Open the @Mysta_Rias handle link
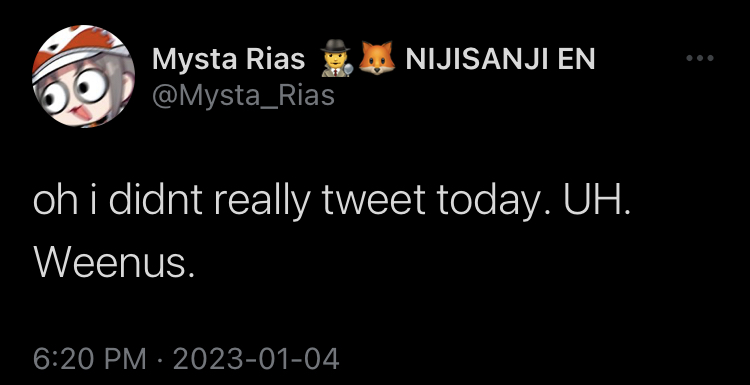This screenshot has height=385, width=750. 243,96
